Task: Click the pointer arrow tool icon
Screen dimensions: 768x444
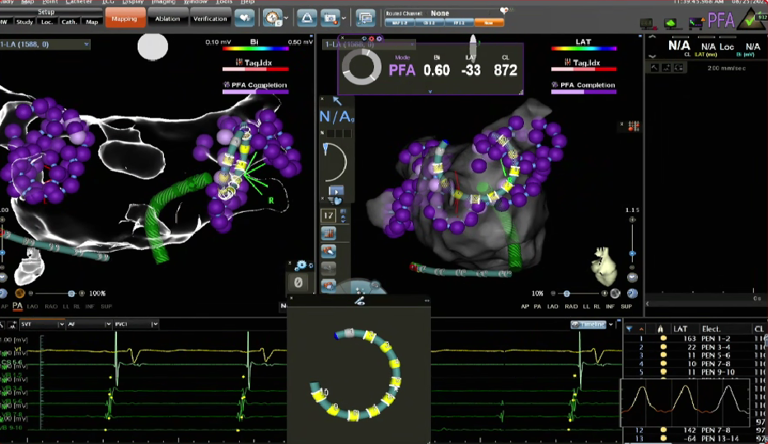Action: click(x=336, y=100)
